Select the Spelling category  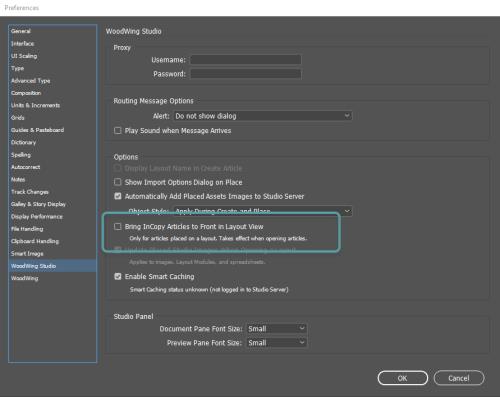21,155
